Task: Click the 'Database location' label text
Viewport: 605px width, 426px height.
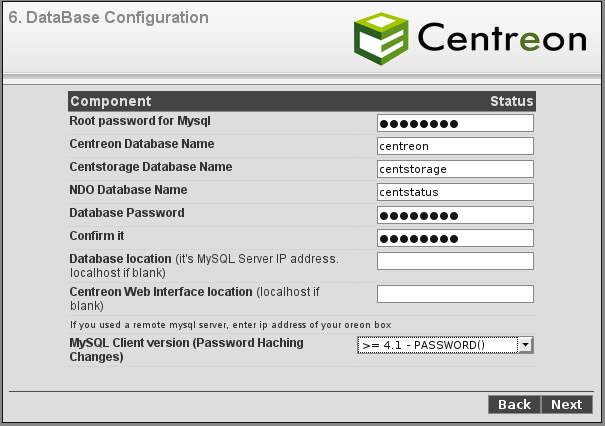Action: click(x=120, y=259)
